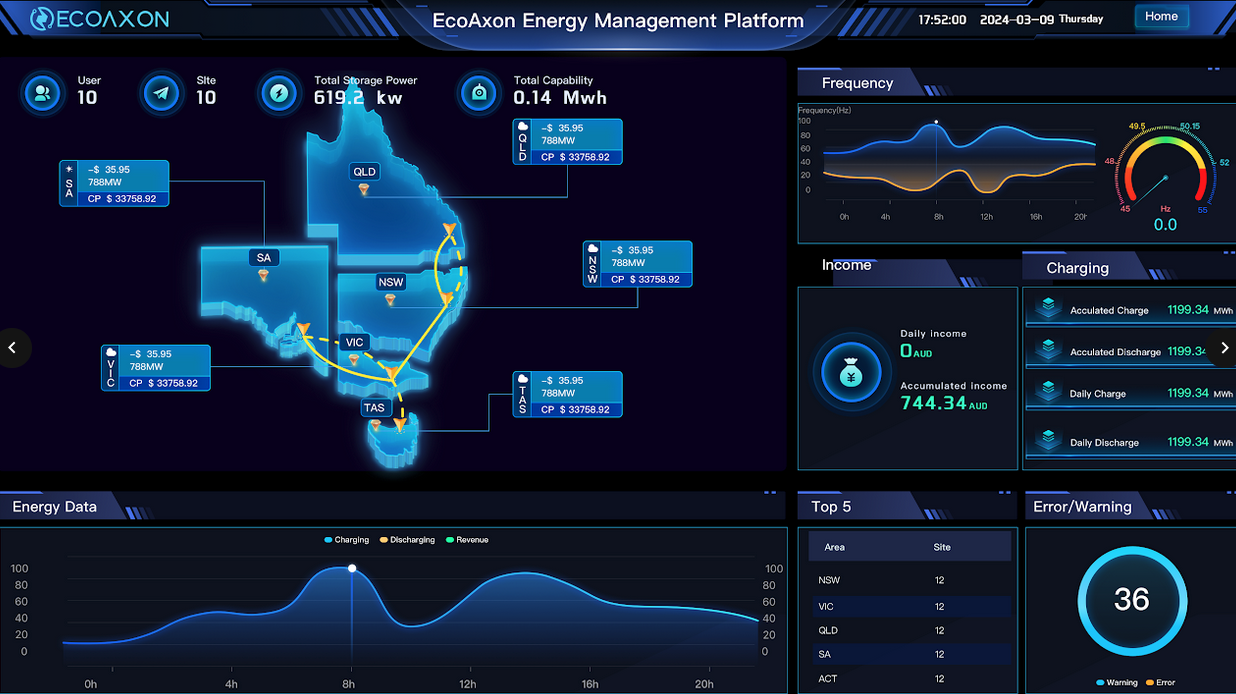Select the NSW region label on the map
Screen dimensions: 1236x694
(x=391, y=282)
